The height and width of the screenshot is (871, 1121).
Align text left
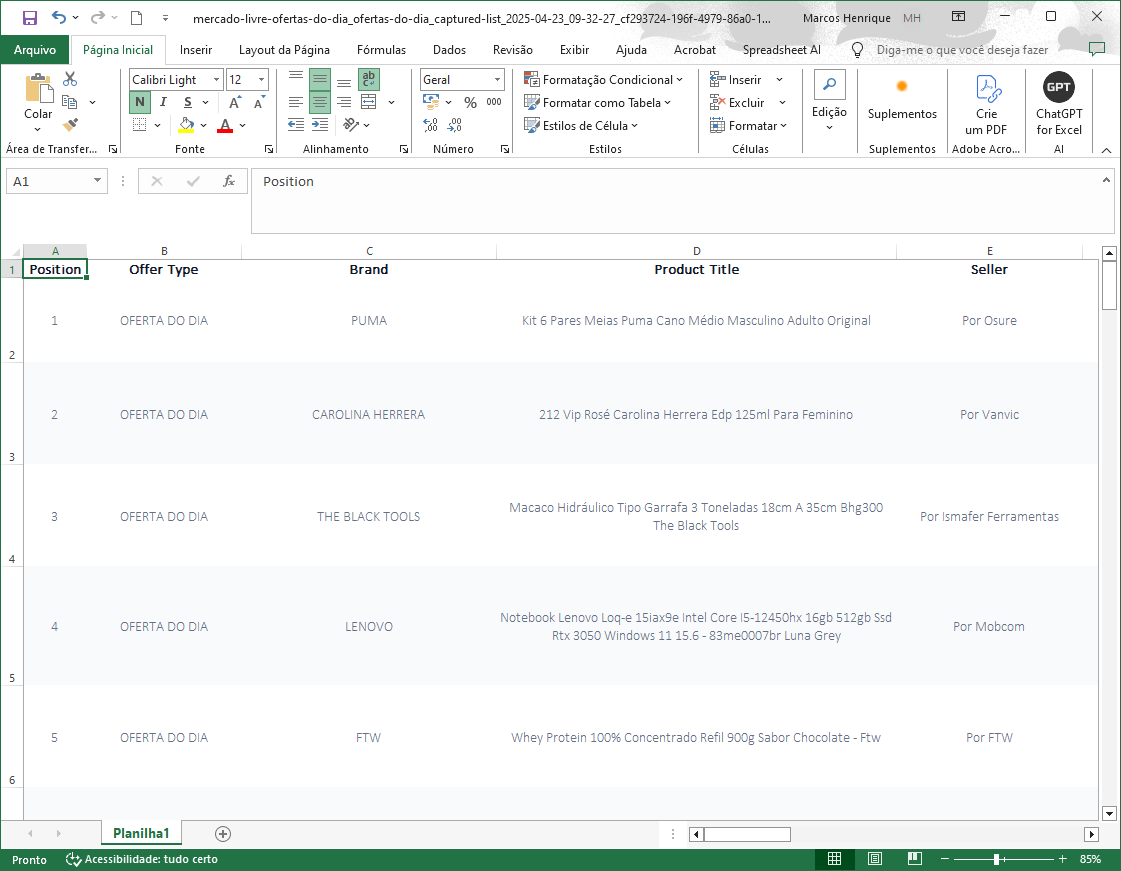[295, 102]
